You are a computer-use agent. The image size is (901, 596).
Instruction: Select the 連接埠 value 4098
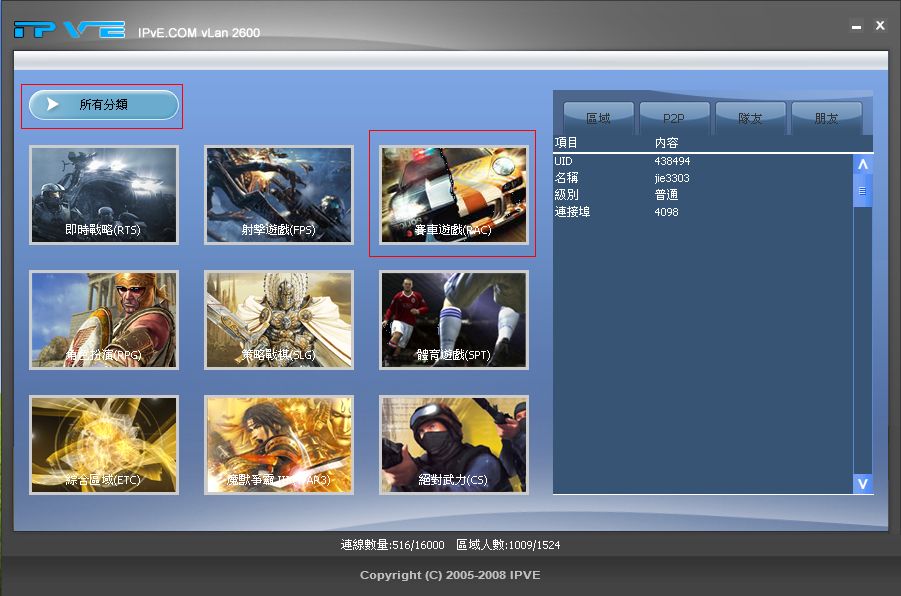click(x=667, y=212)
